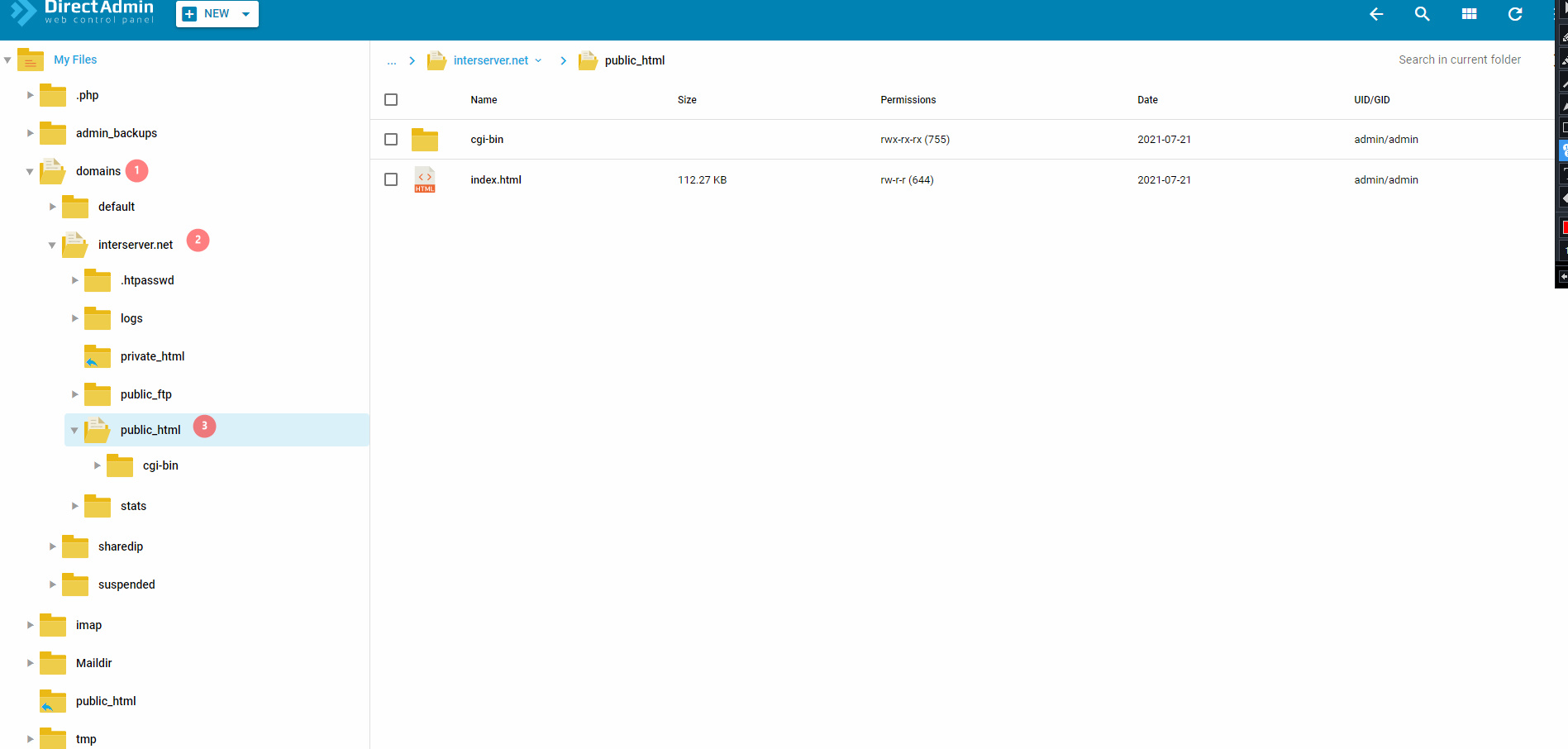Expand the .htpasswd folder arrow
This screenshot has height=749, width=1568.
(74, 280)
